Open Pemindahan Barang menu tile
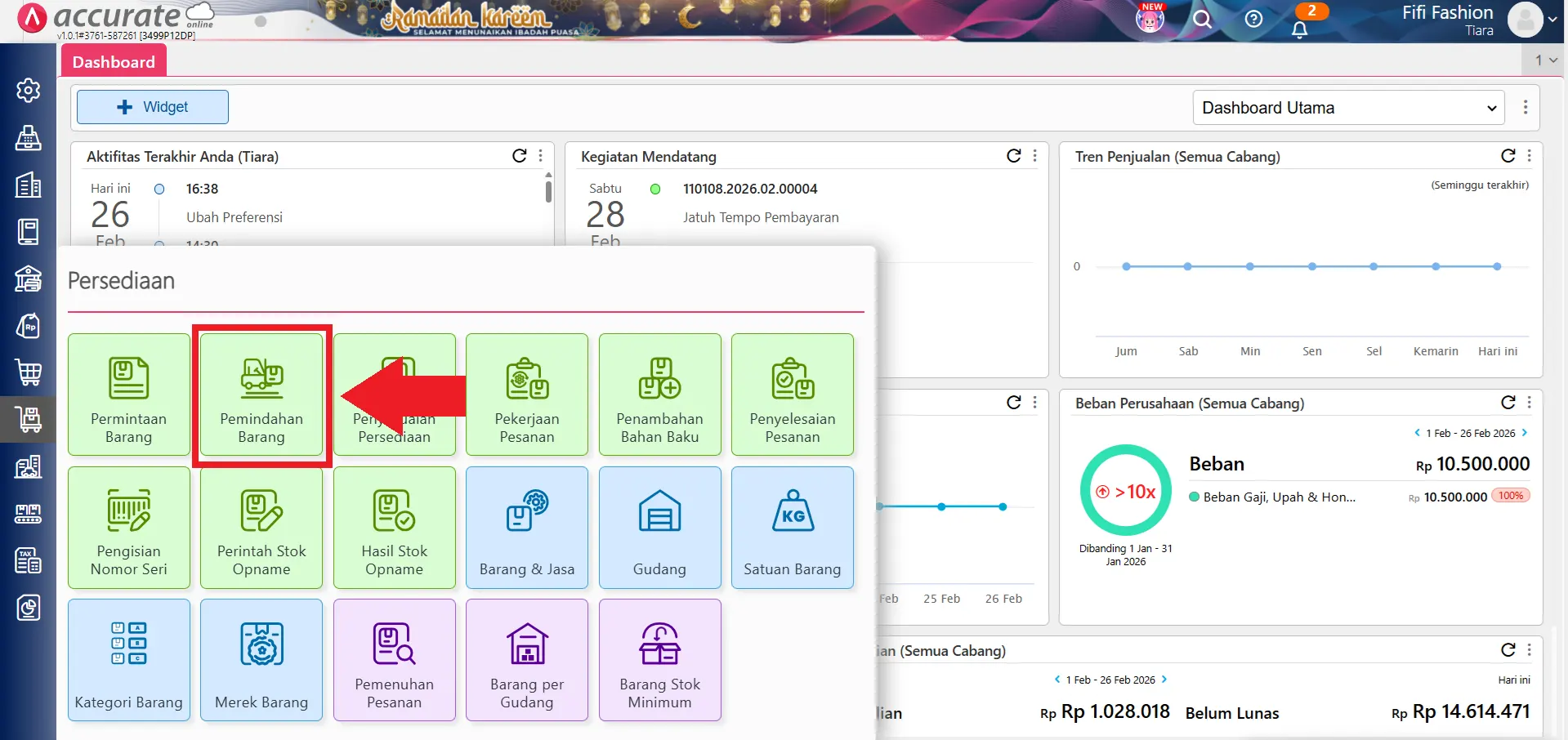Screen dimensions: 1568x740 click(261, 395)
